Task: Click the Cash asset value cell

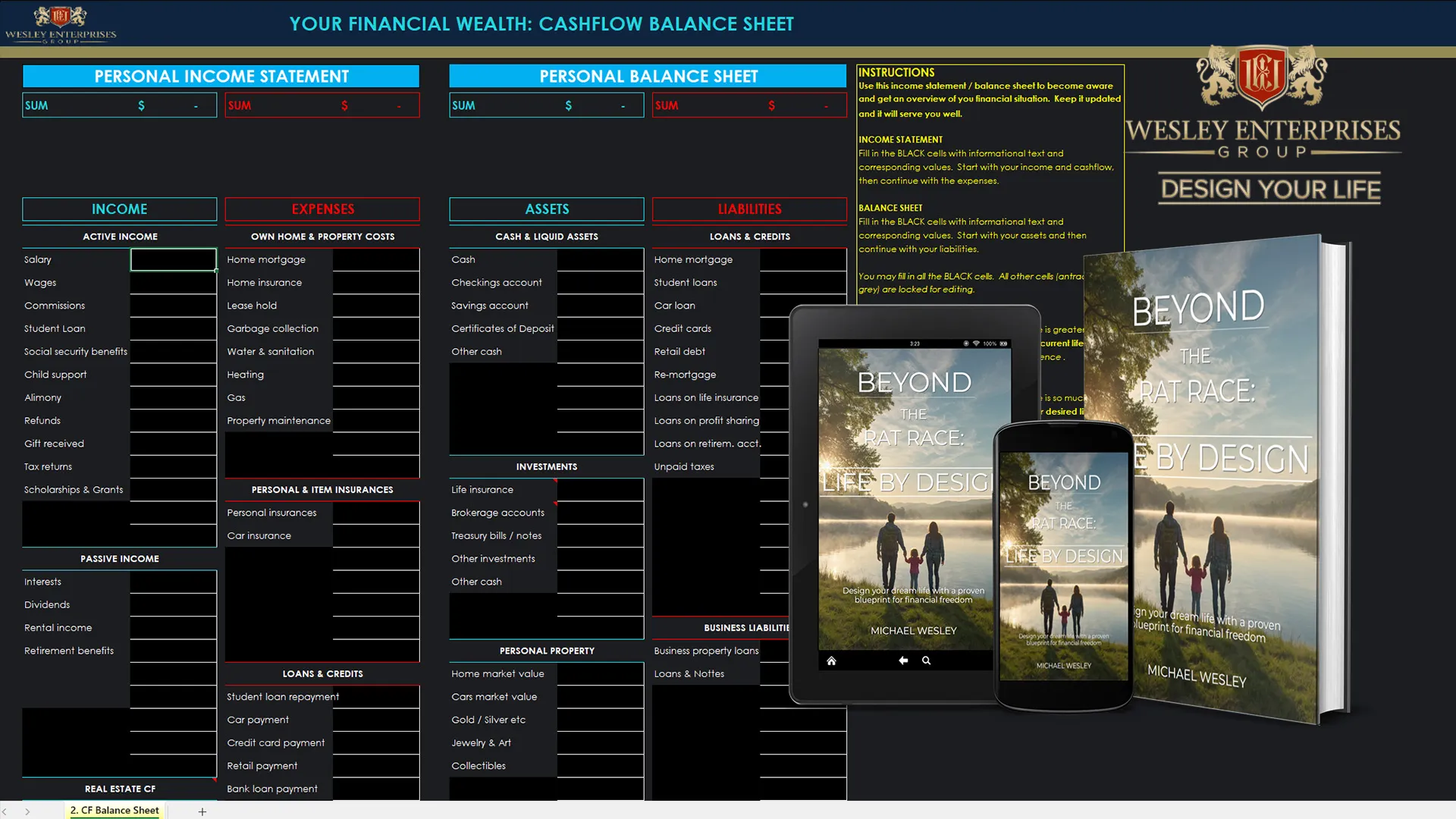Action: (x=601, y=259)
